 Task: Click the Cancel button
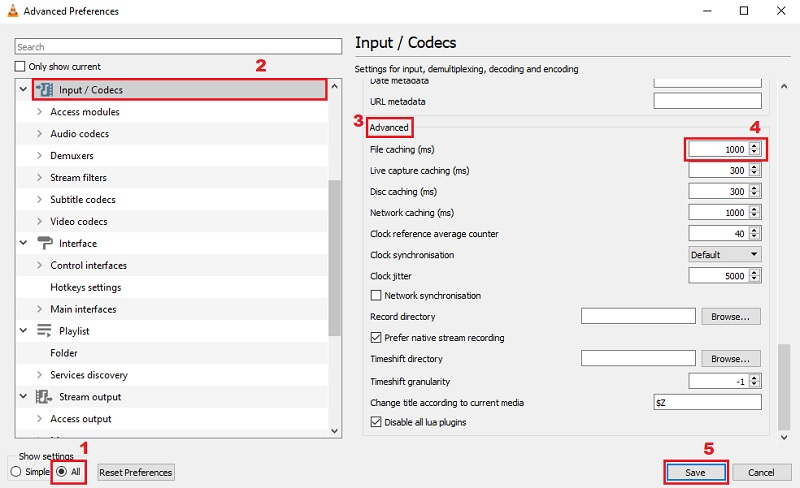tap(761, 472)
